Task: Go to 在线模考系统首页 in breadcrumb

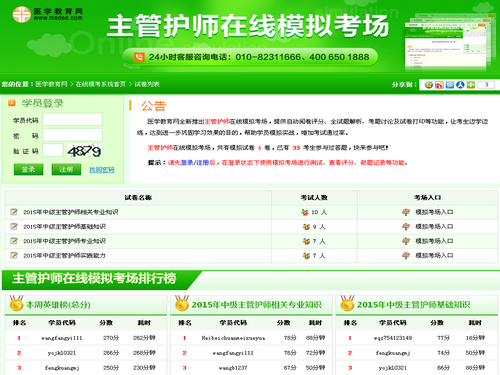Action: [101, 84]
